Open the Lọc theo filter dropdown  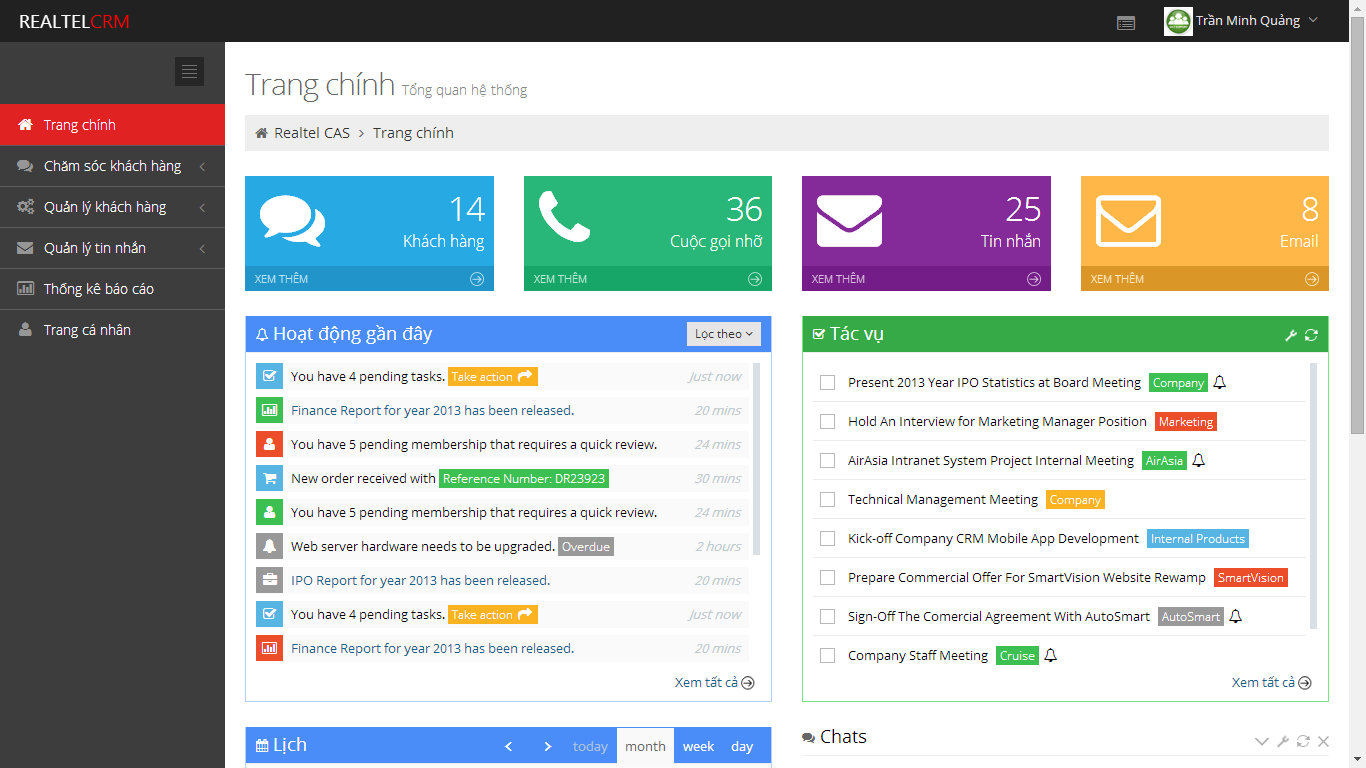coord(723,334)
